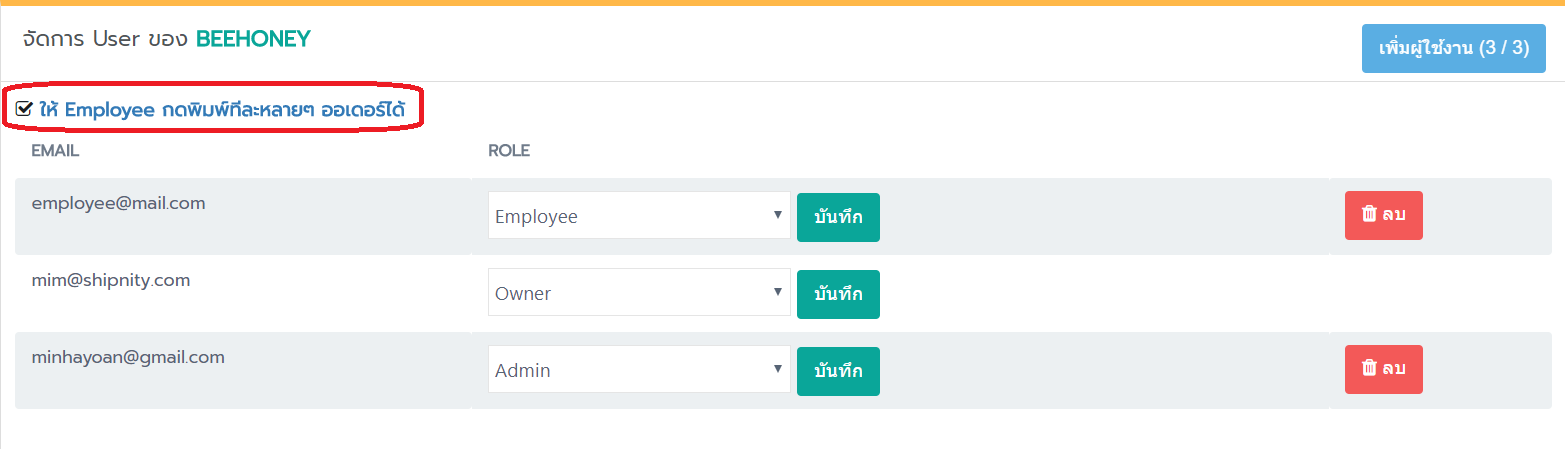1565x449 pixels.
Task: Delete user minhayoan@gmail.com with ลบ button
Action: [x=1383, y=369]
